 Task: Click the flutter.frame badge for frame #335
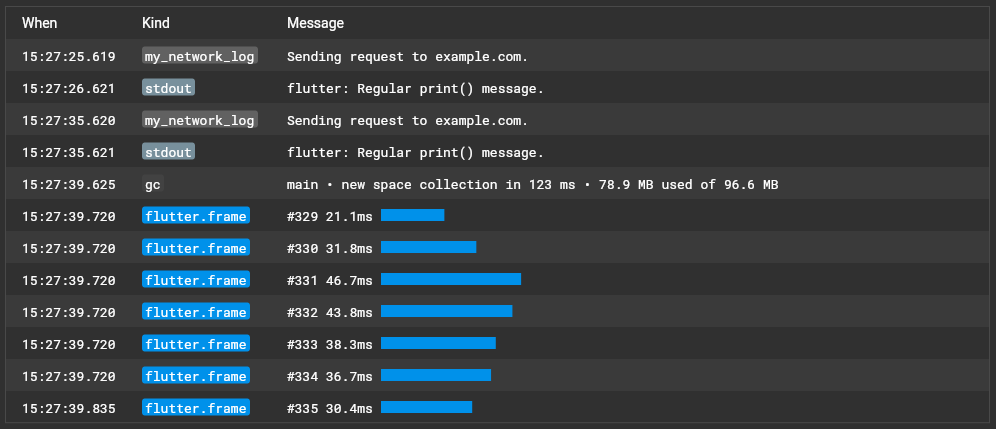pyautogui.click(x=196, y=408)
